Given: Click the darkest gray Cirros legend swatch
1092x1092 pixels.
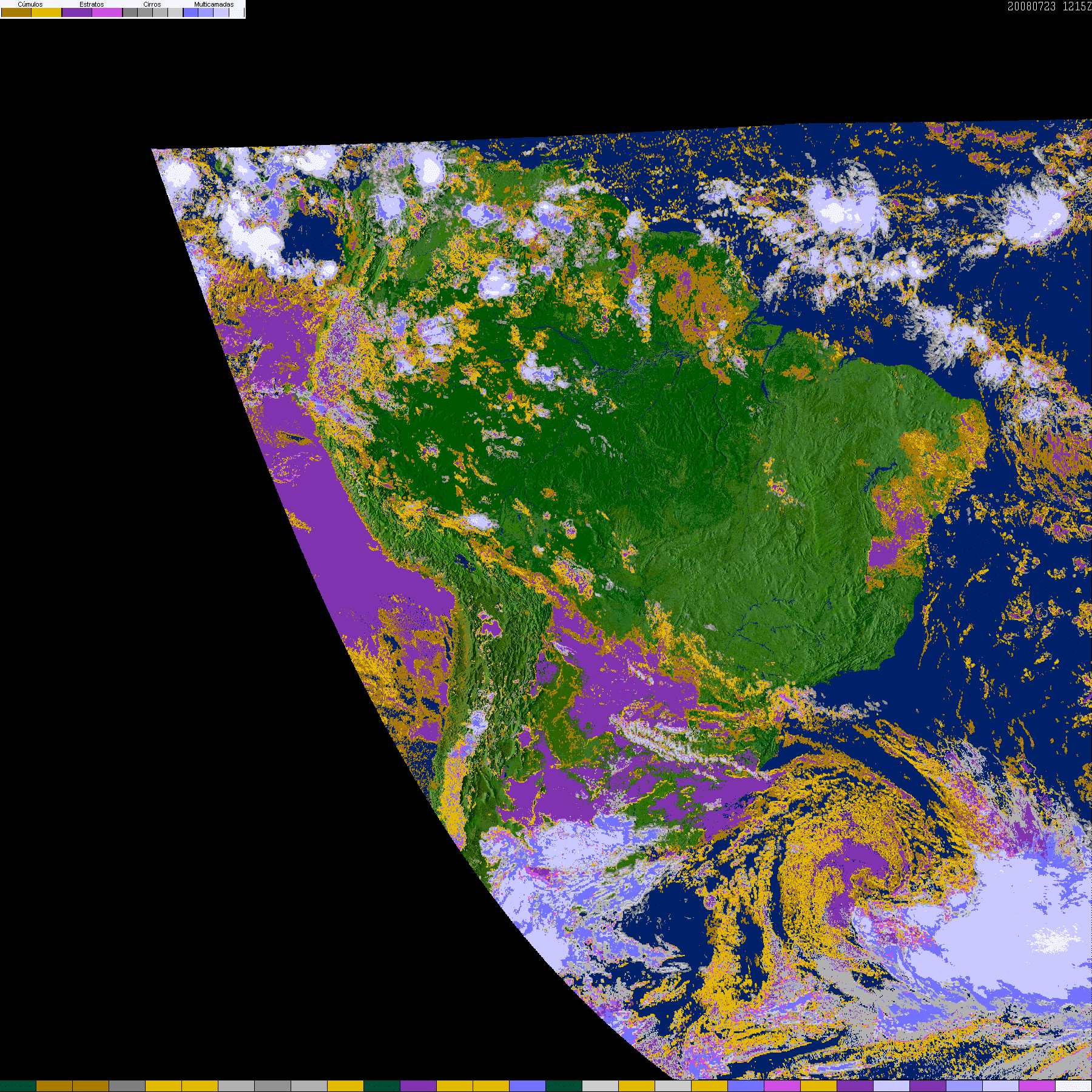Looking at the screenshot, I should 130,12.
